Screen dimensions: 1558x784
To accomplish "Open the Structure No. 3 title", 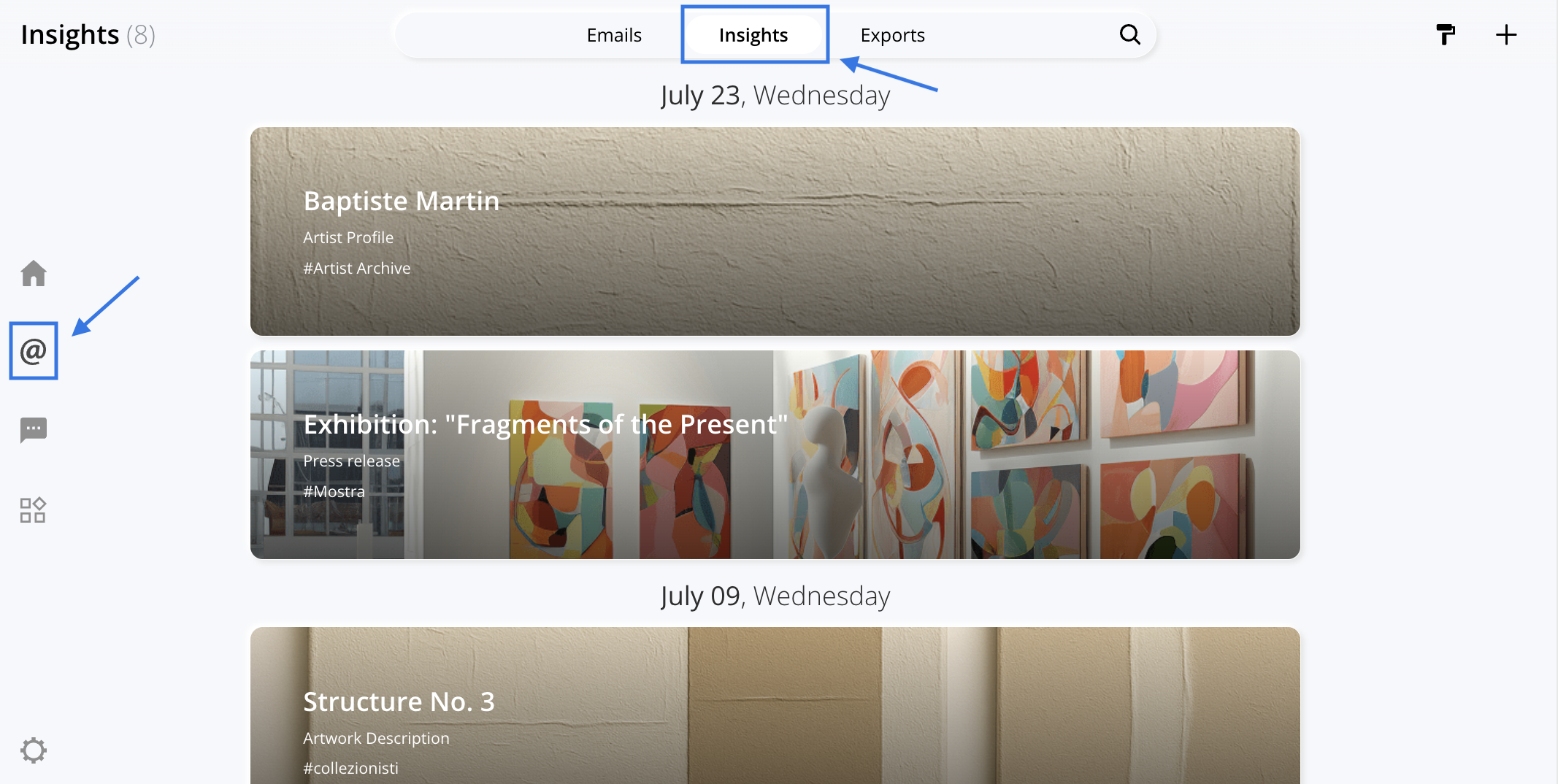I will point(399,702).
